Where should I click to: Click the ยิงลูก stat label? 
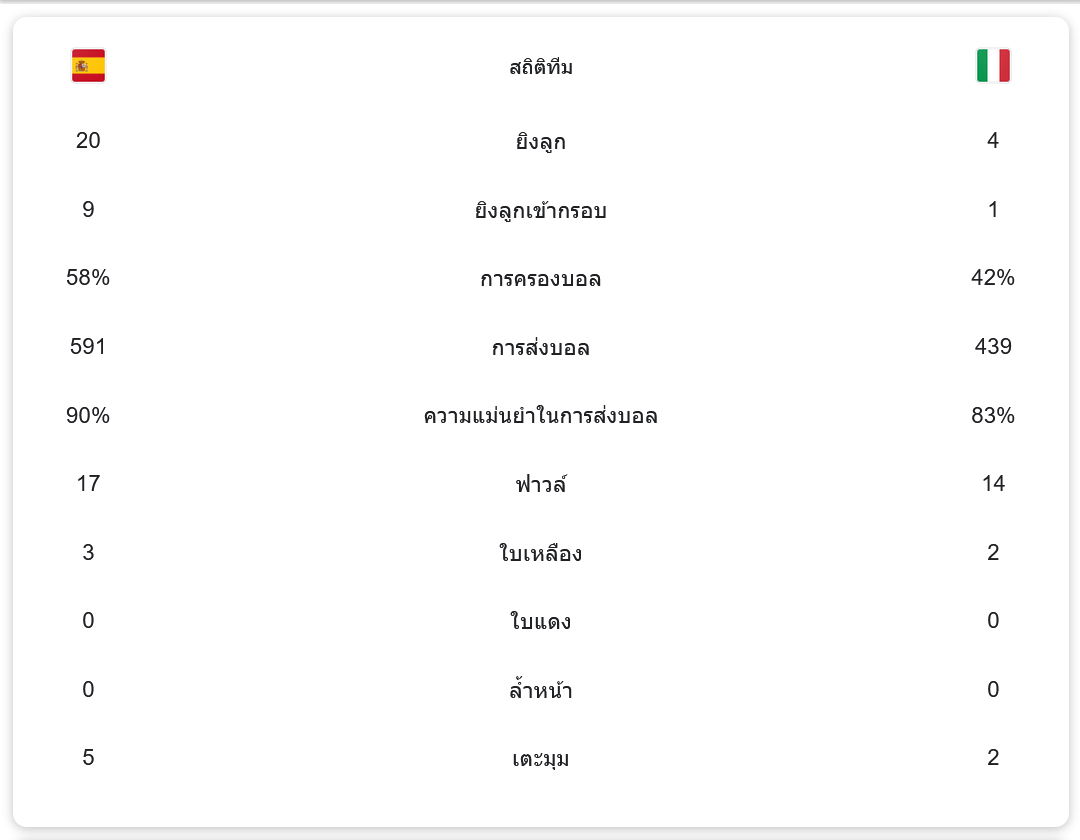point(541,142)
